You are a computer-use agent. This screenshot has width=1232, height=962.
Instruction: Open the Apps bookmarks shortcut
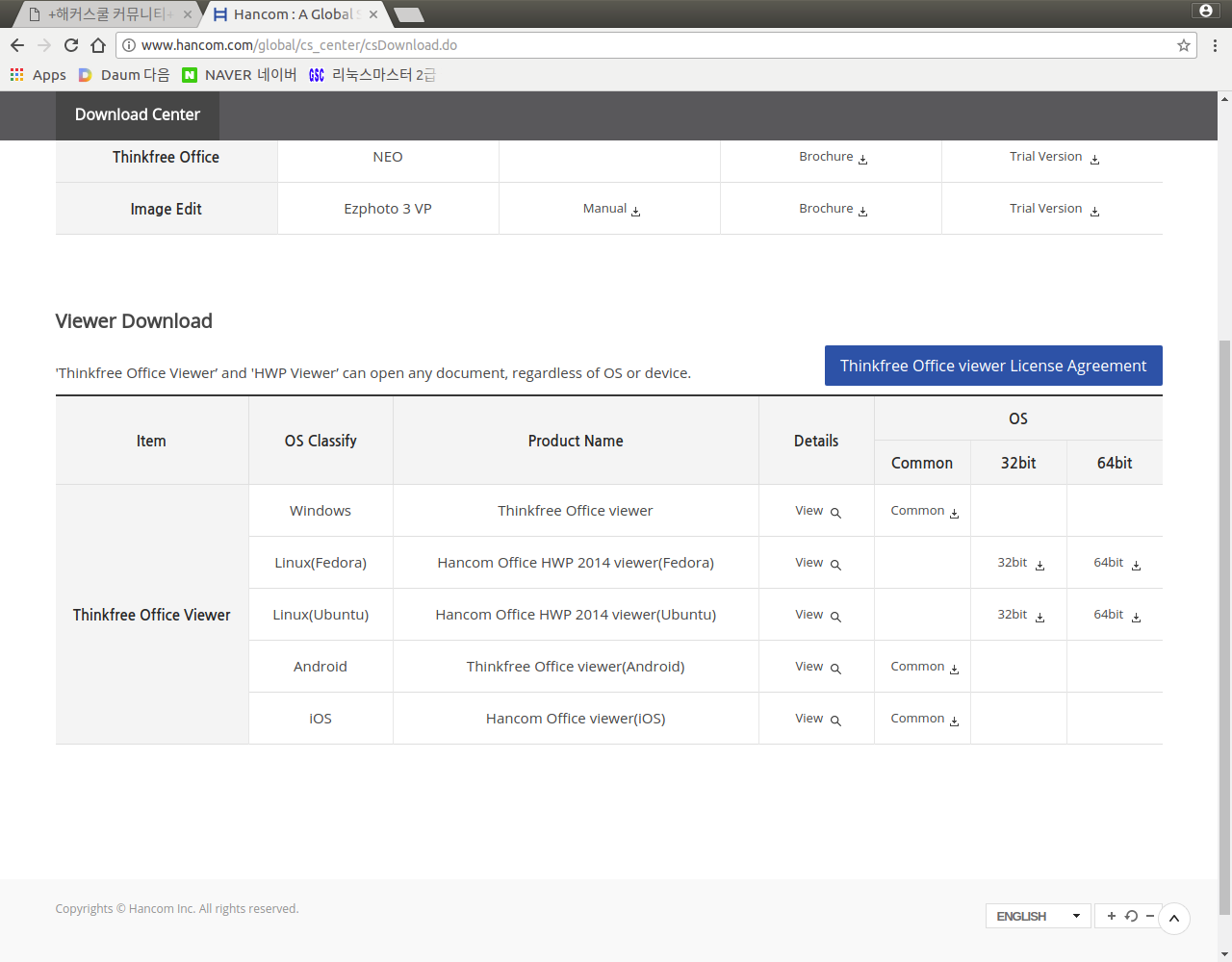(x=38, y=75)
